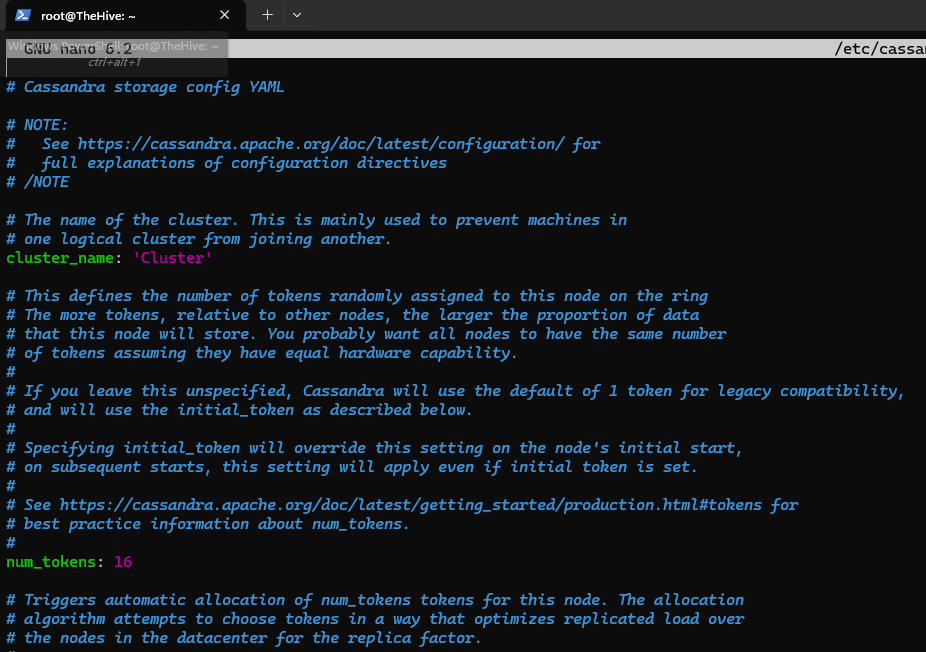Click the /etc/cassandra file path in header
The height and width of the screenshot is (652, 926).
[x=879, y=48]
